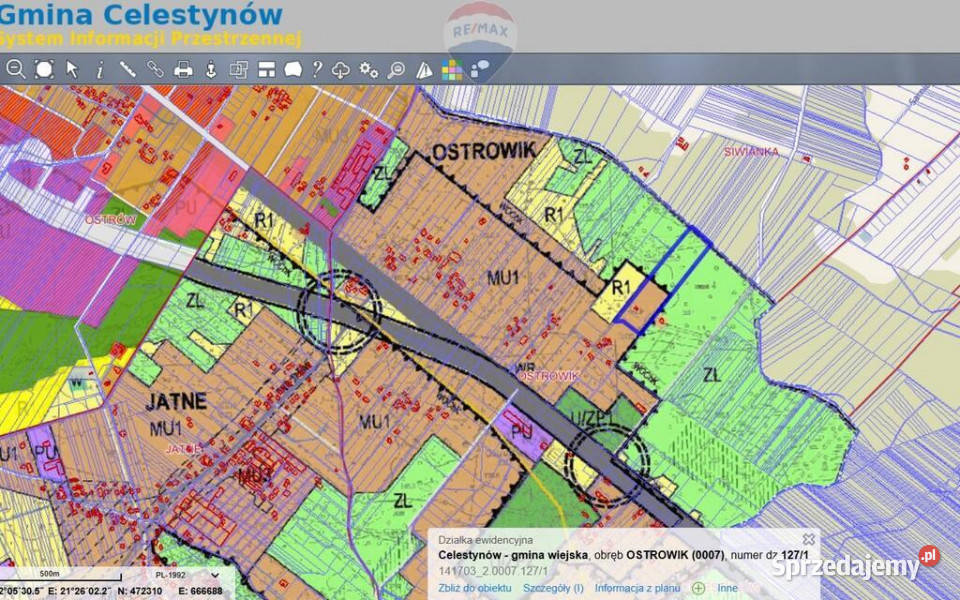Screen dimensions: 960x600
Task: Activate the arrow selection pointer tool
Action: (x=72, y=69)
